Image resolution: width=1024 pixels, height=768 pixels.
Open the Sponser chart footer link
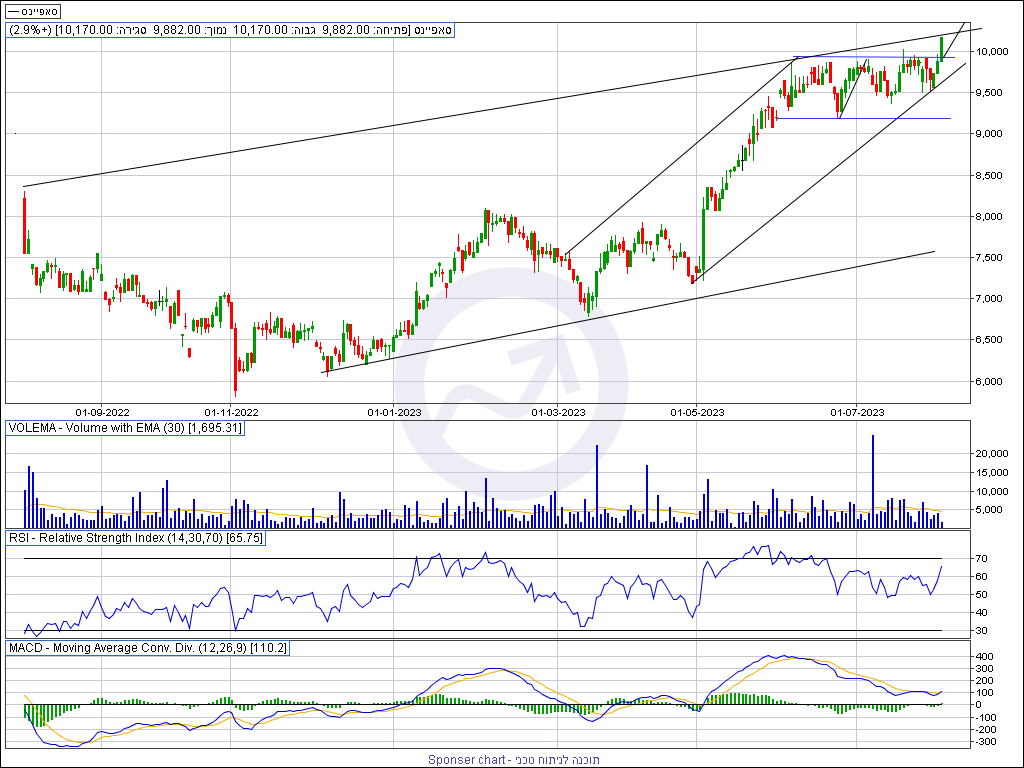513,760
